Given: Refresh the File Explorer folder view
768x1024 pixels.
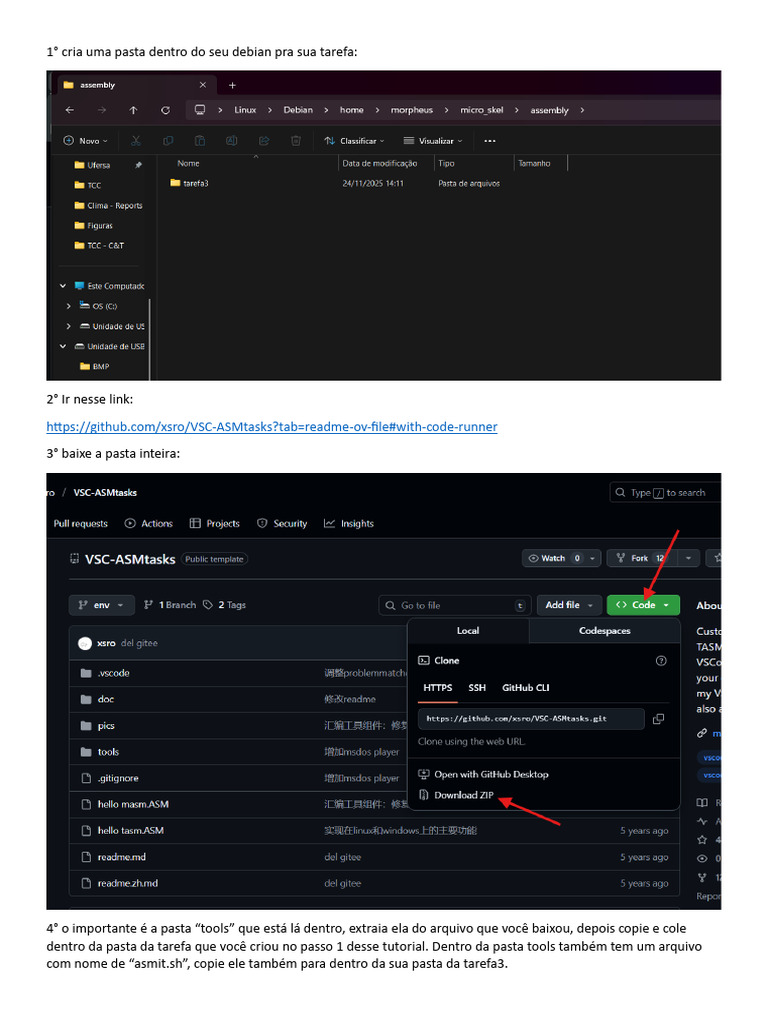Looking at the screenshot, I should [165, 110].
